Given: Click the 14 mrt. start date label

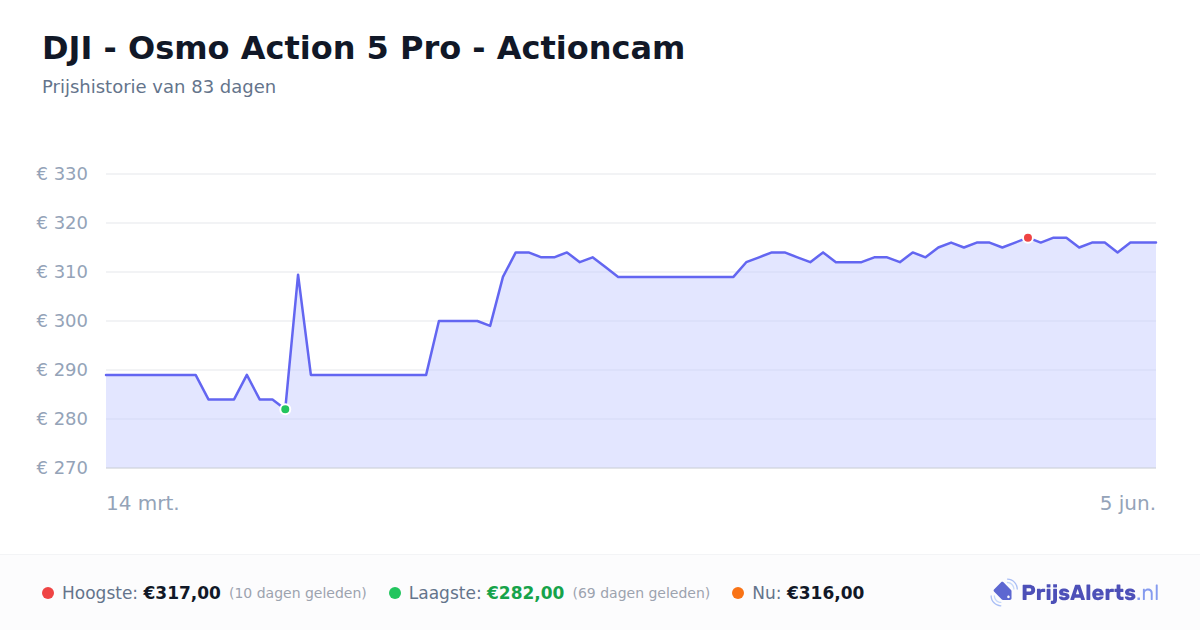Looking at the screenshot, I should [x=143, y=503].
